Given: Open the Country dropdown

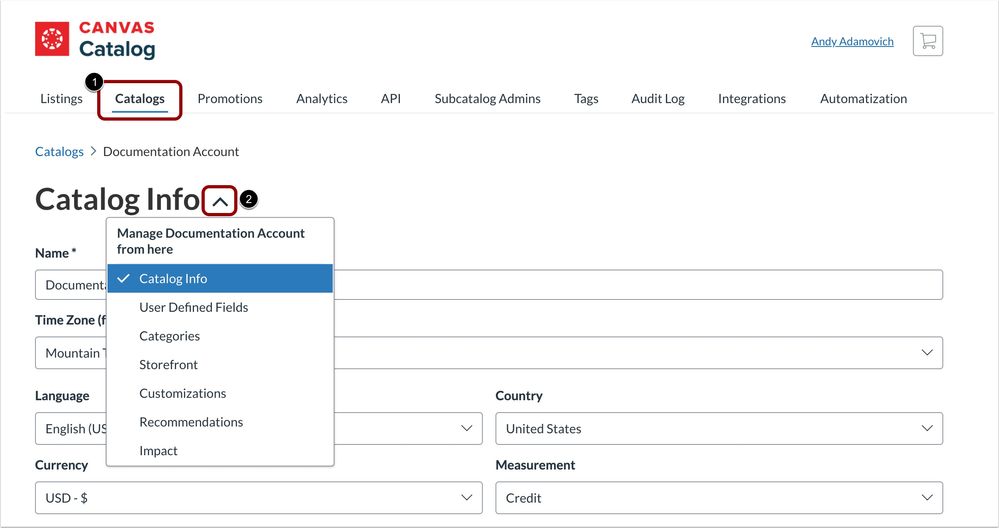Looking at the screenshot, I should (x=719, y=429).
